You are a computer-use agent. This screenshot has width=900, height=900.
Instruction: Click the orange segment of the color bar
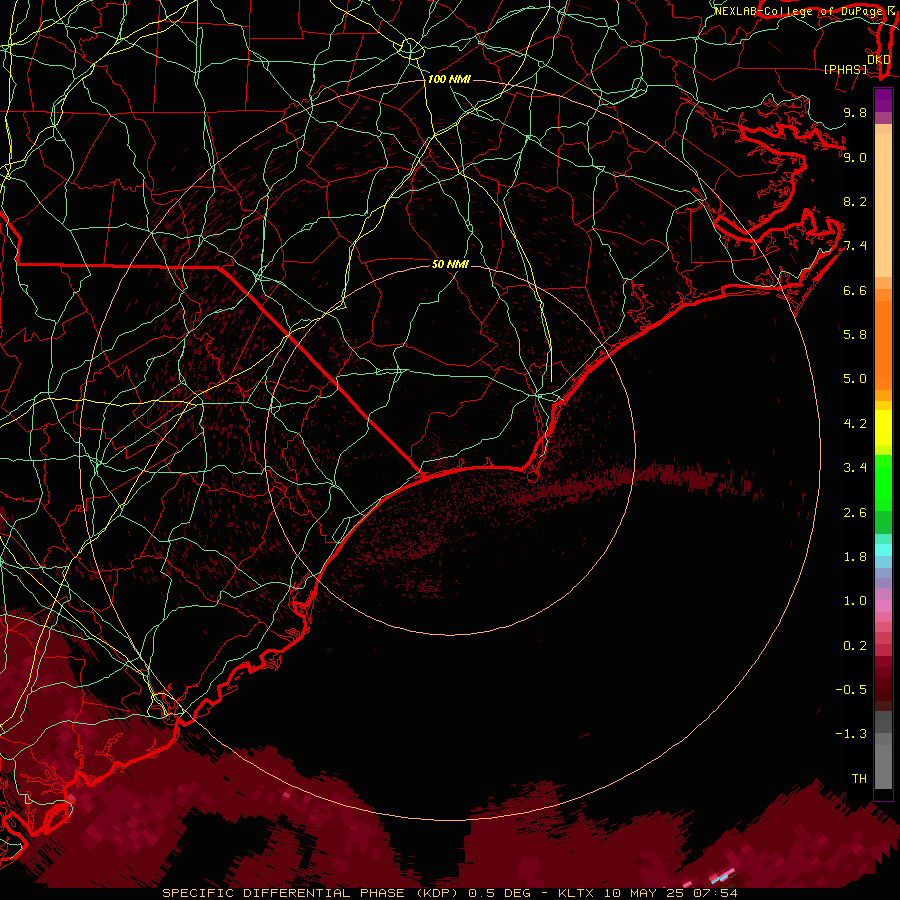(883, 345)
